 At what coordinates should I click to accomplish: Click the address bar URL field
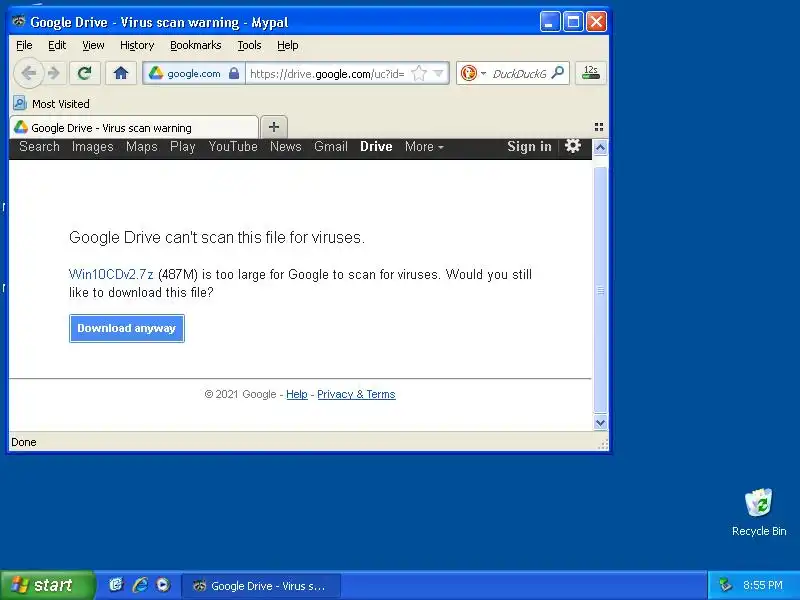pyautogui.click(x=327, y=74)
